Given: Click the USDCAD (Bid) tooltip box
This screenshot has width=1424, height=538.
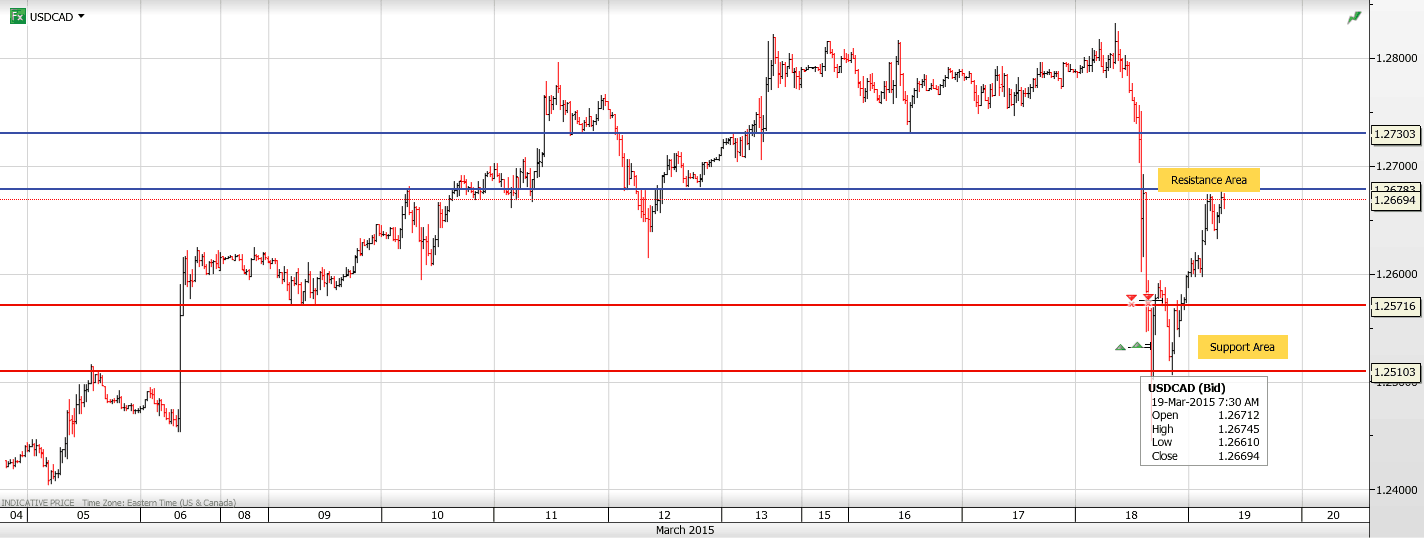Looking at the screenshot, I should tap(1203, 421).
